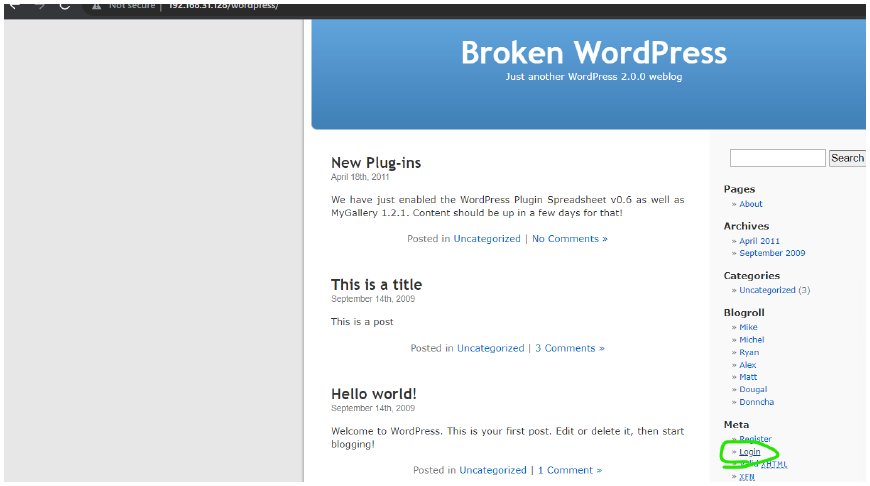Image resolution: width=870 pixels, height=486 pixels.
Task: Visit the Ryan blogroll link
Action: coord(749,352)
